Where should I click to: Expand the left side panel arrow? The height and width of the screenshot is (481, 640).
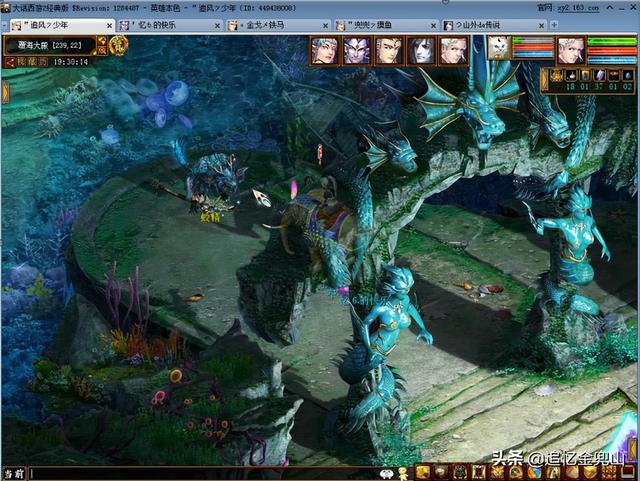point(5,93)
